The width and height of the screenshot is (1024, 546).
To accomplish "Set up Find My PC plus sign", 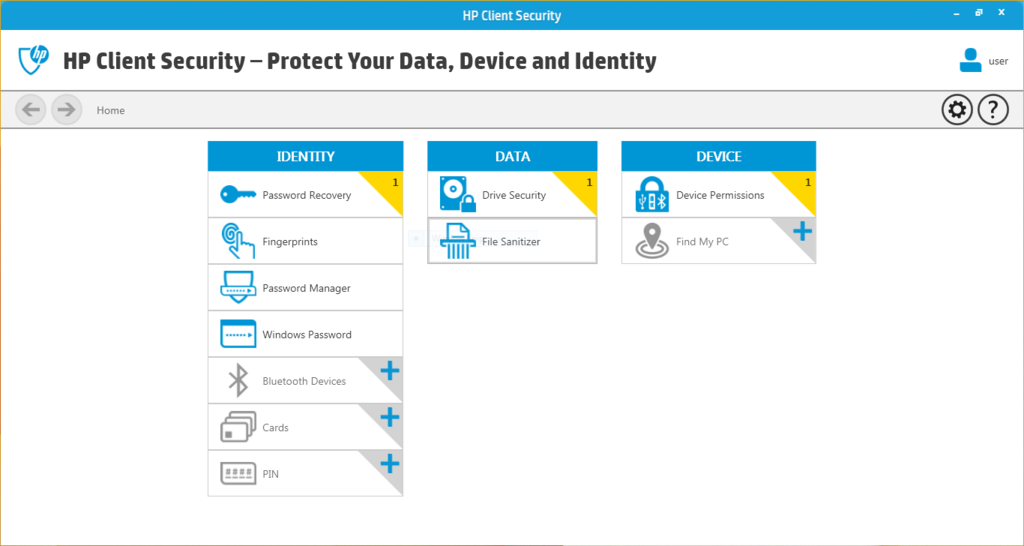I will [x=803, y=232].
